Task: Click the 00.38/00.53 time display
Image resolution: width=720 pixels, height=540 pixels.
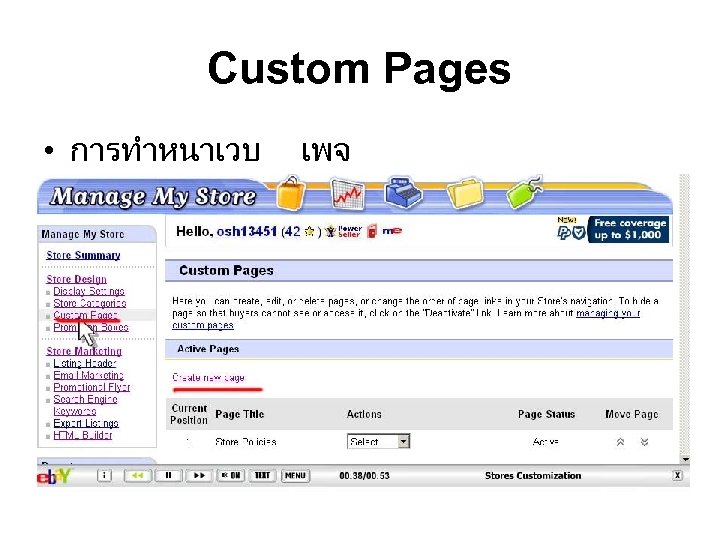Action: (364, 476)
